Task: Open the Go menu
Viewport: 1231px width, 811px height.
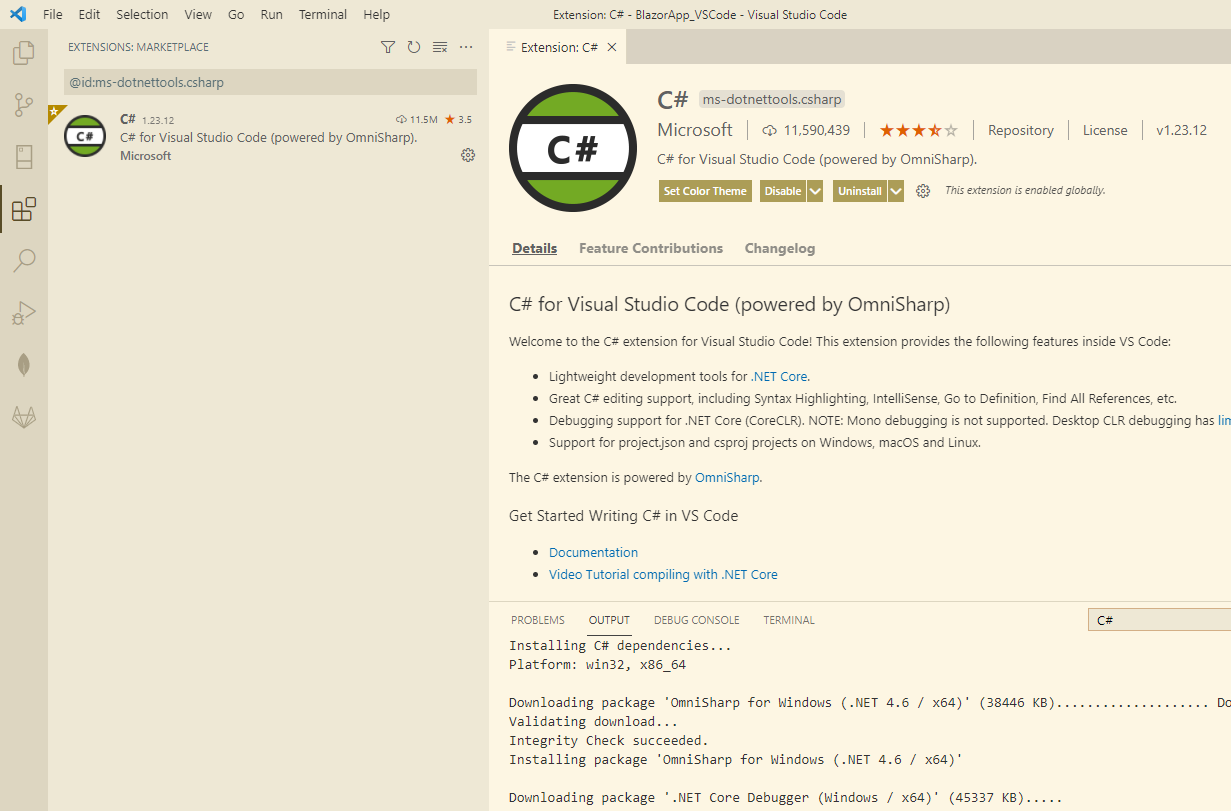Action: point(236,15)
